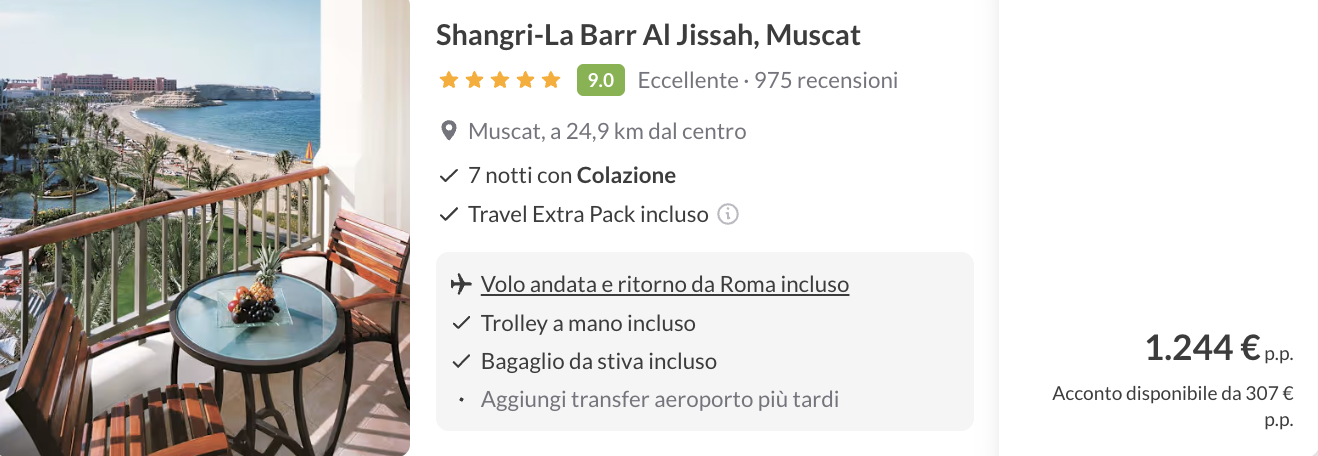Click the green 9.0 rating badge
1318x456 pixels.
[600, 80]
